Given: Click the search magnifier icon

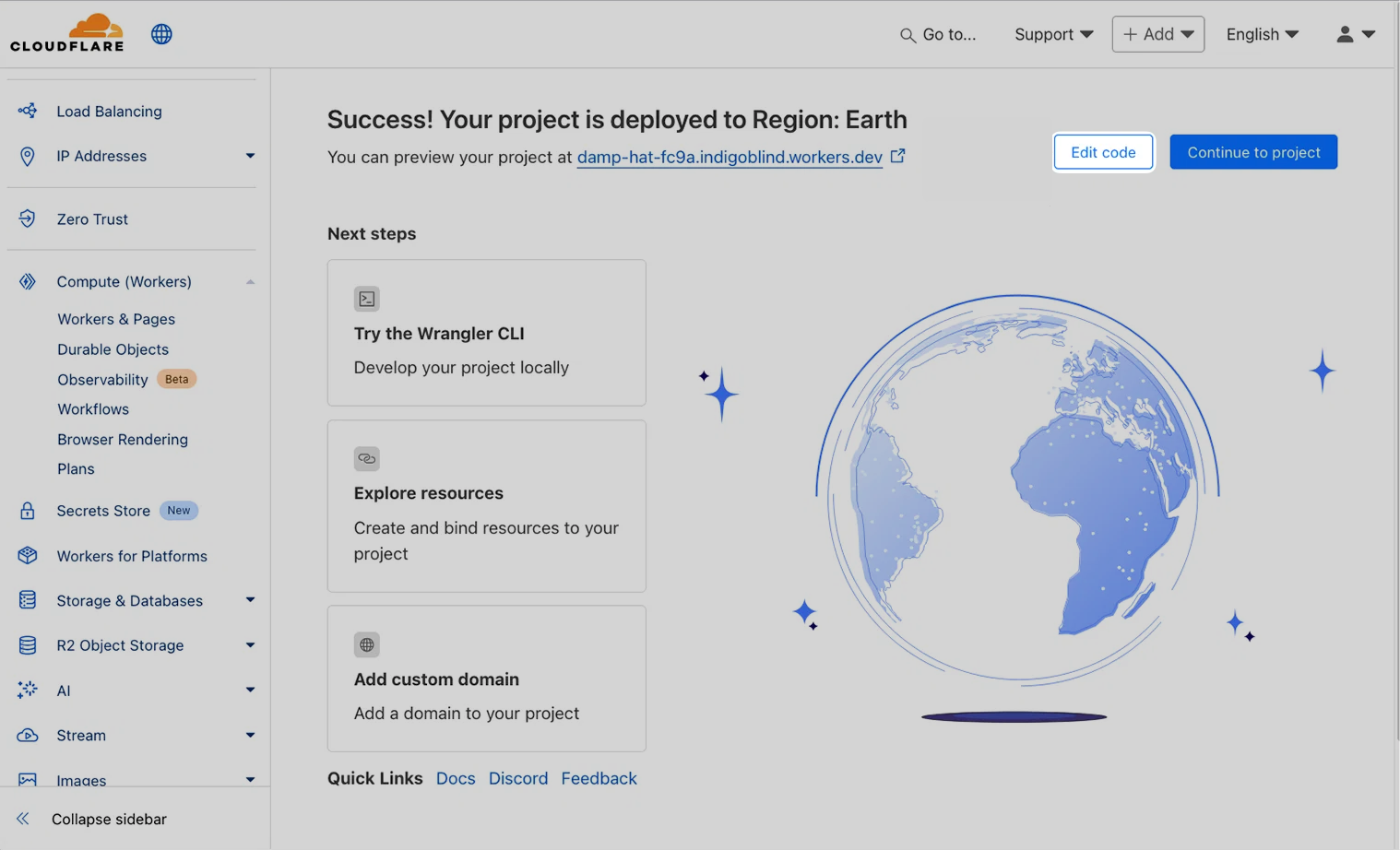Looking at the screenshot, I should point(908,35).
